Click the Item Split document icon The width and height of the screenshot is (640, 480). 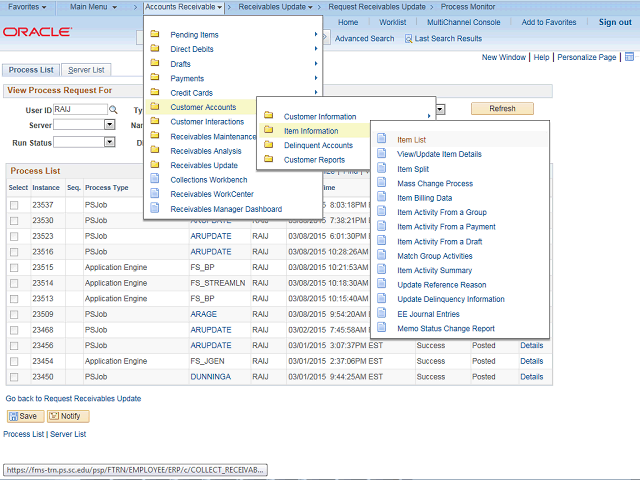click(382, 169)
